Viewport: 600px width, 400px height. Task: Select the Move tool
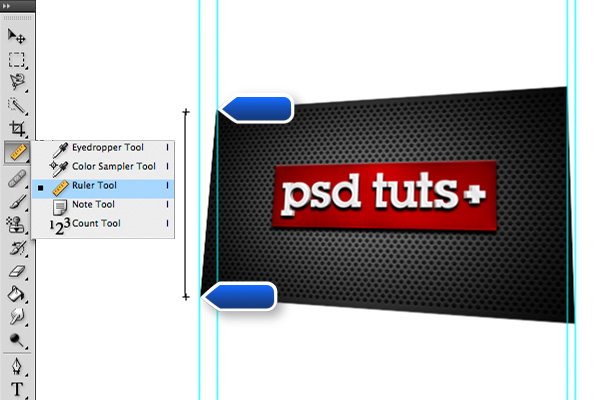16,36
